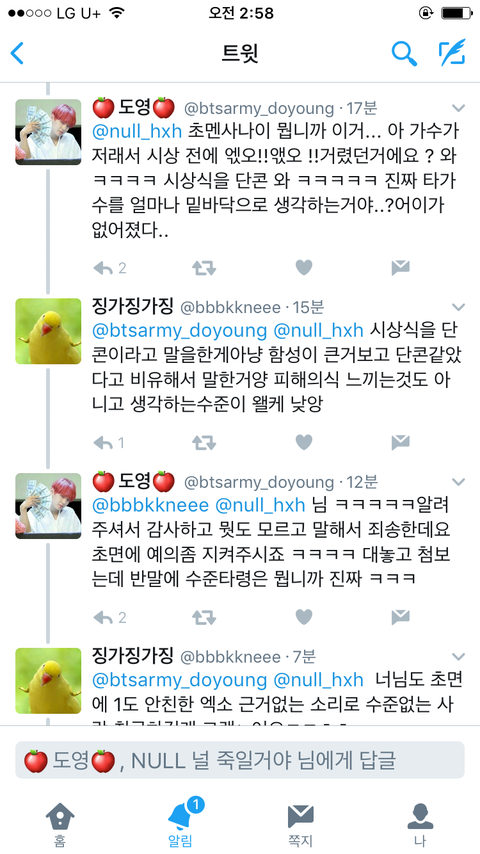This screenshot has width=480, height=854.
Task: Send 도영's 12분 tweet via message icon
Action: coord(400,617)
